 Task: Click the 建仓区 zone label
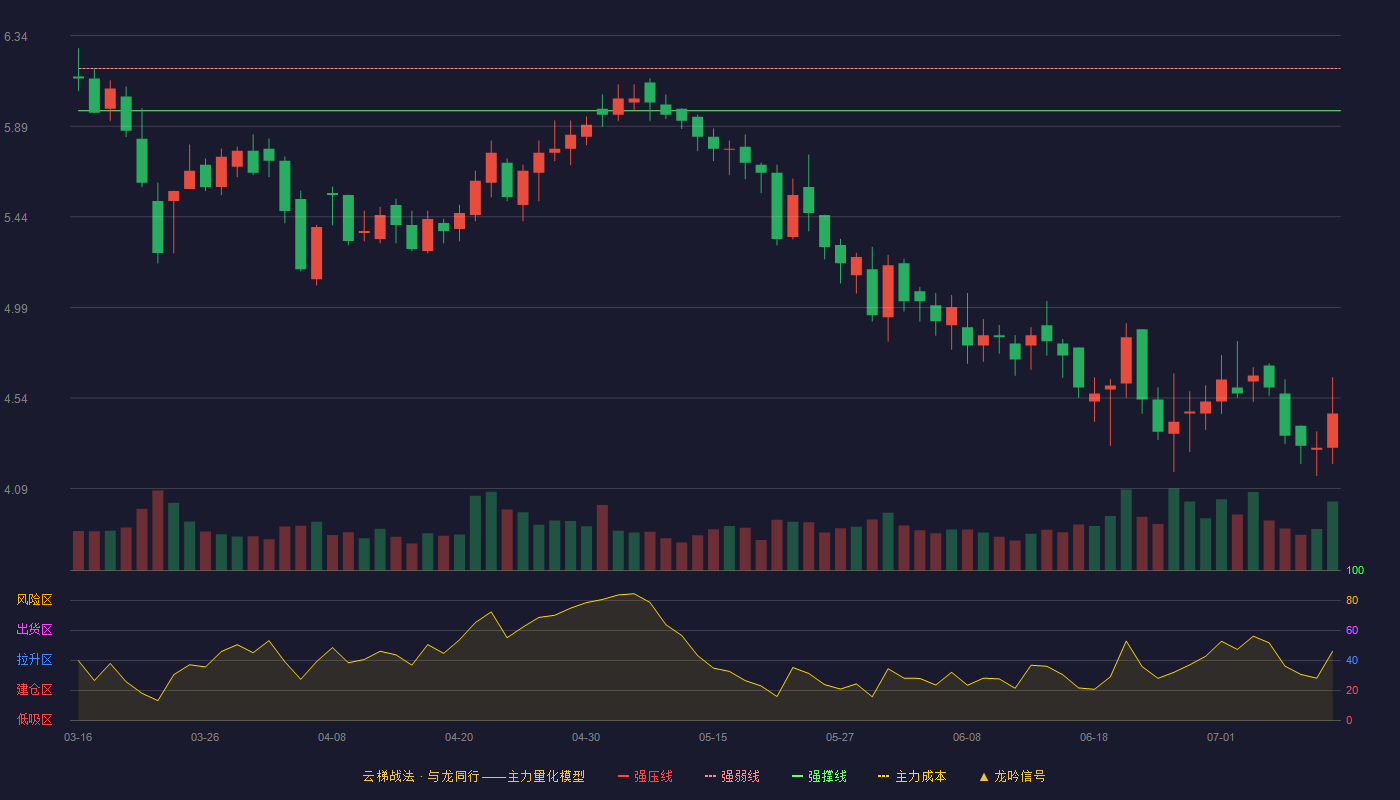pos(35,690)
